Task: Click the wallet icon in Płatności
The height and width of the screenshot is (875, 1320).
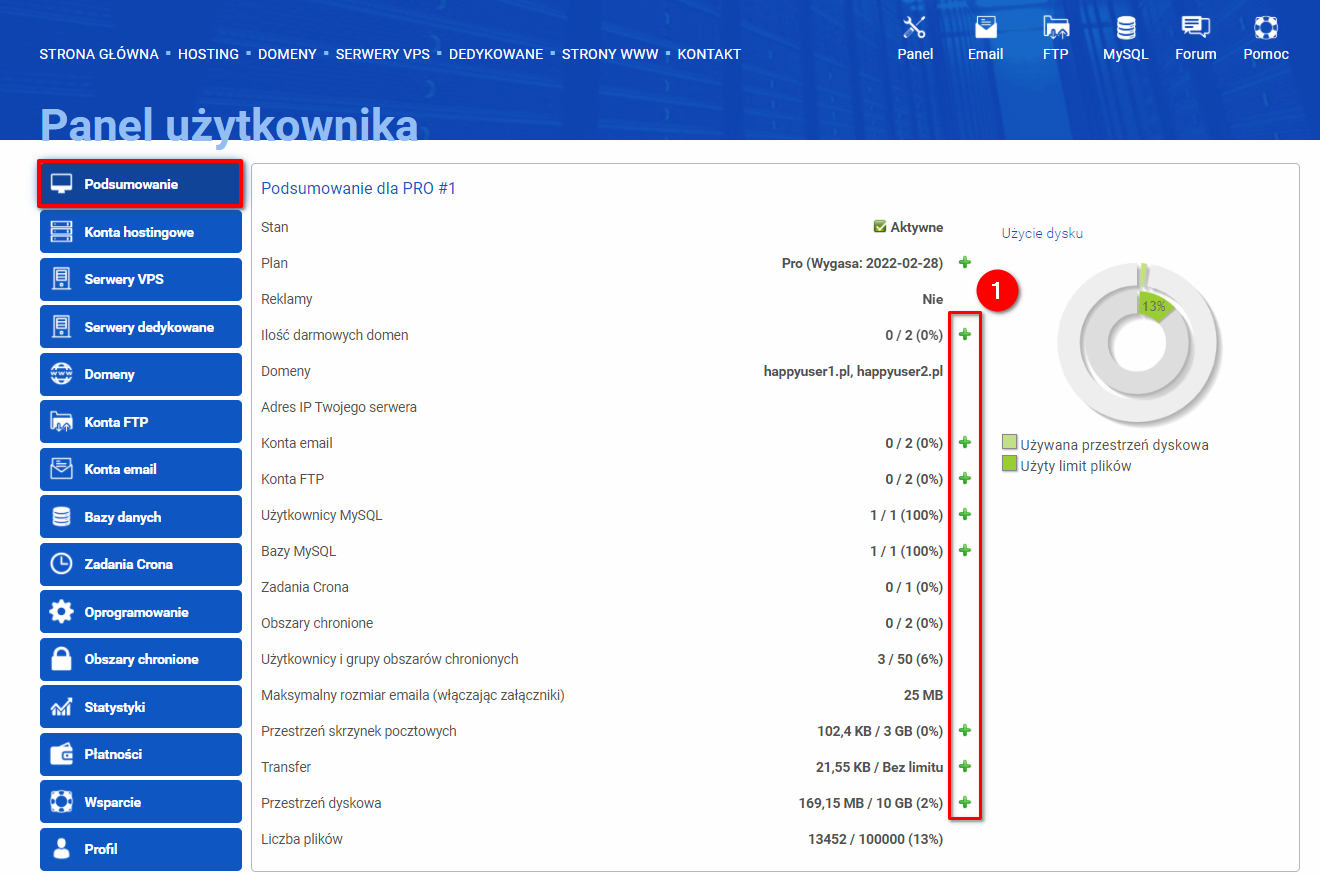Action: 62,754
